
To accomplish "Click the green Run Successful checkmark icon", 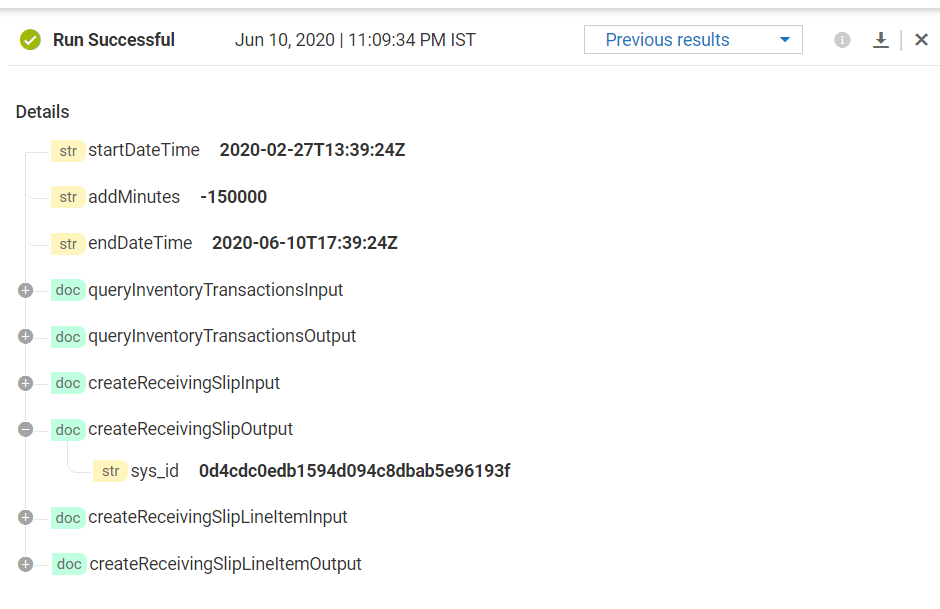I will coord(30,40).
